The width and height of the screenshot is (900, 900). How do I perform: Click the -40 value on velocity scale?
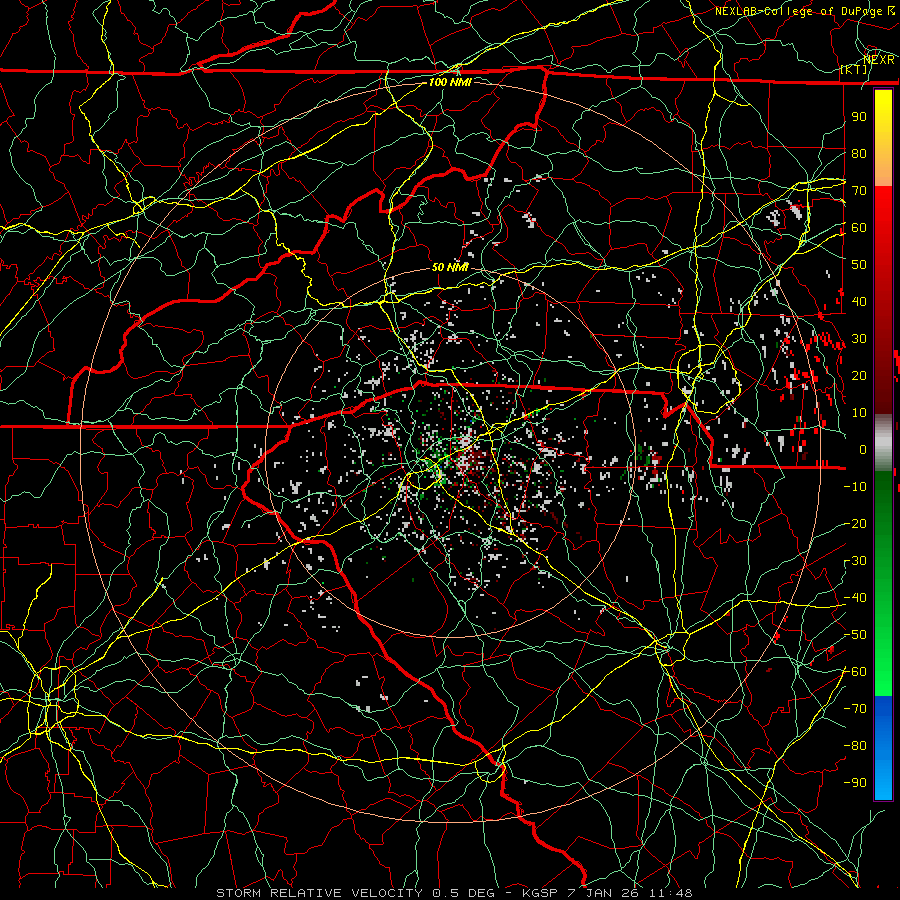(x=855, y=598)
